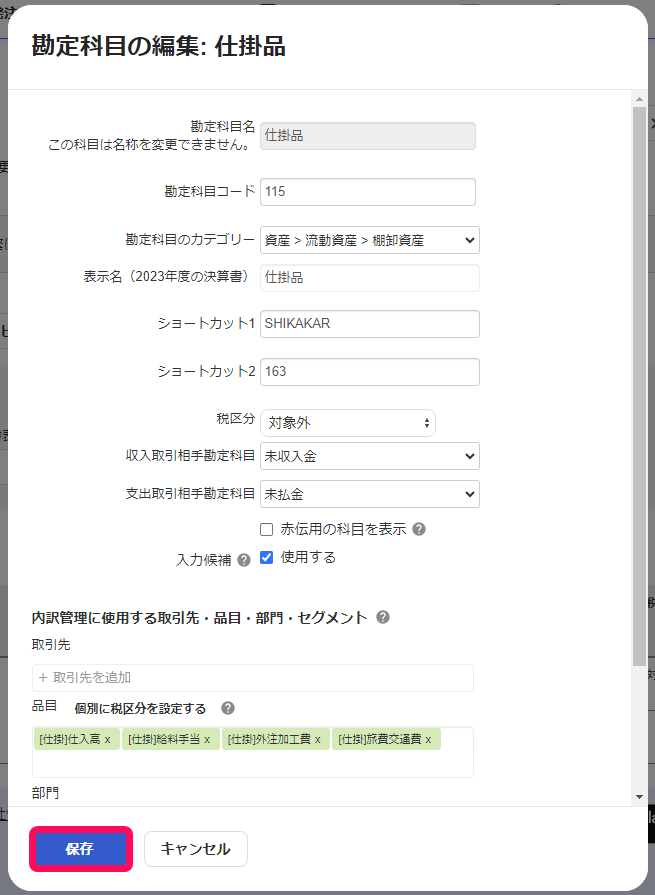Click the 取引先を追加 field
Screen dimensions: 655x895
click(253, 678)
